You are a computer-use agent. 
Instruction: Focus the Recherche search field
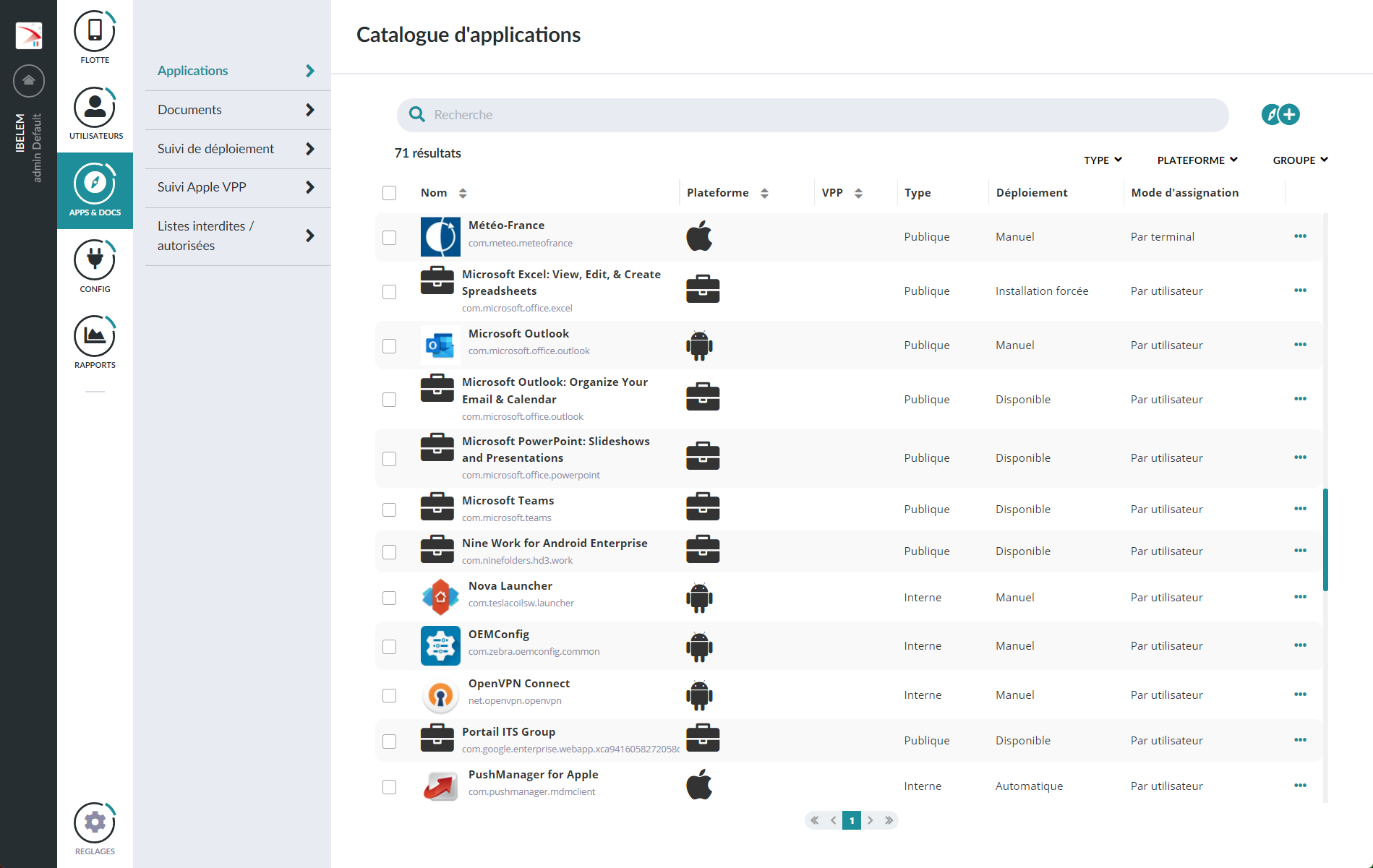813,115
